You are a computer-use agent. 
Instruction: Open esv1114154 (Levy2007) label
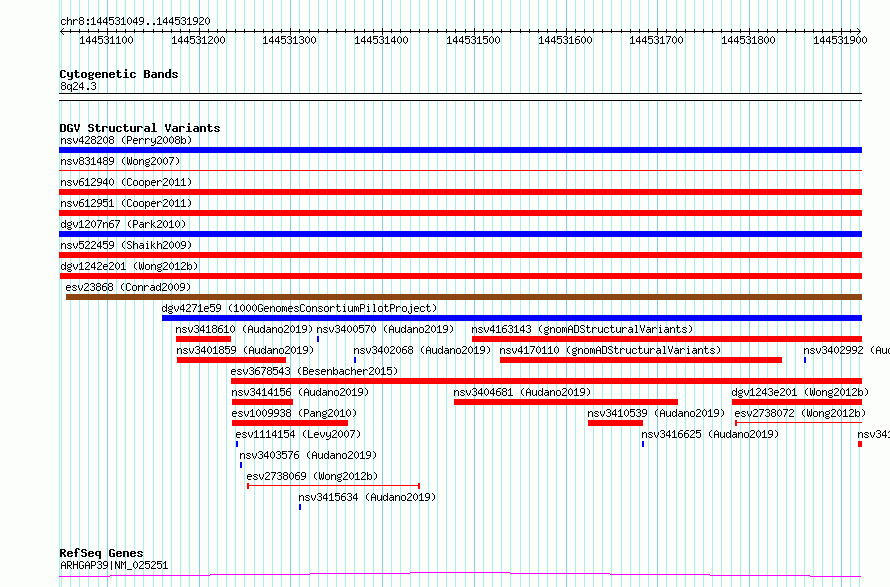coord(299,434)
